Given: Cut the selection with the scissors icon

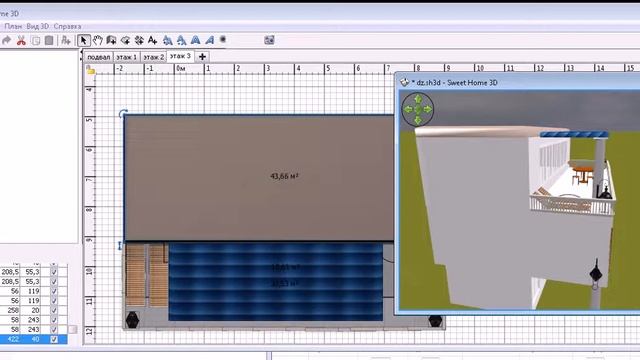Looking at the screenshot, I should click(x=21, y=40).
